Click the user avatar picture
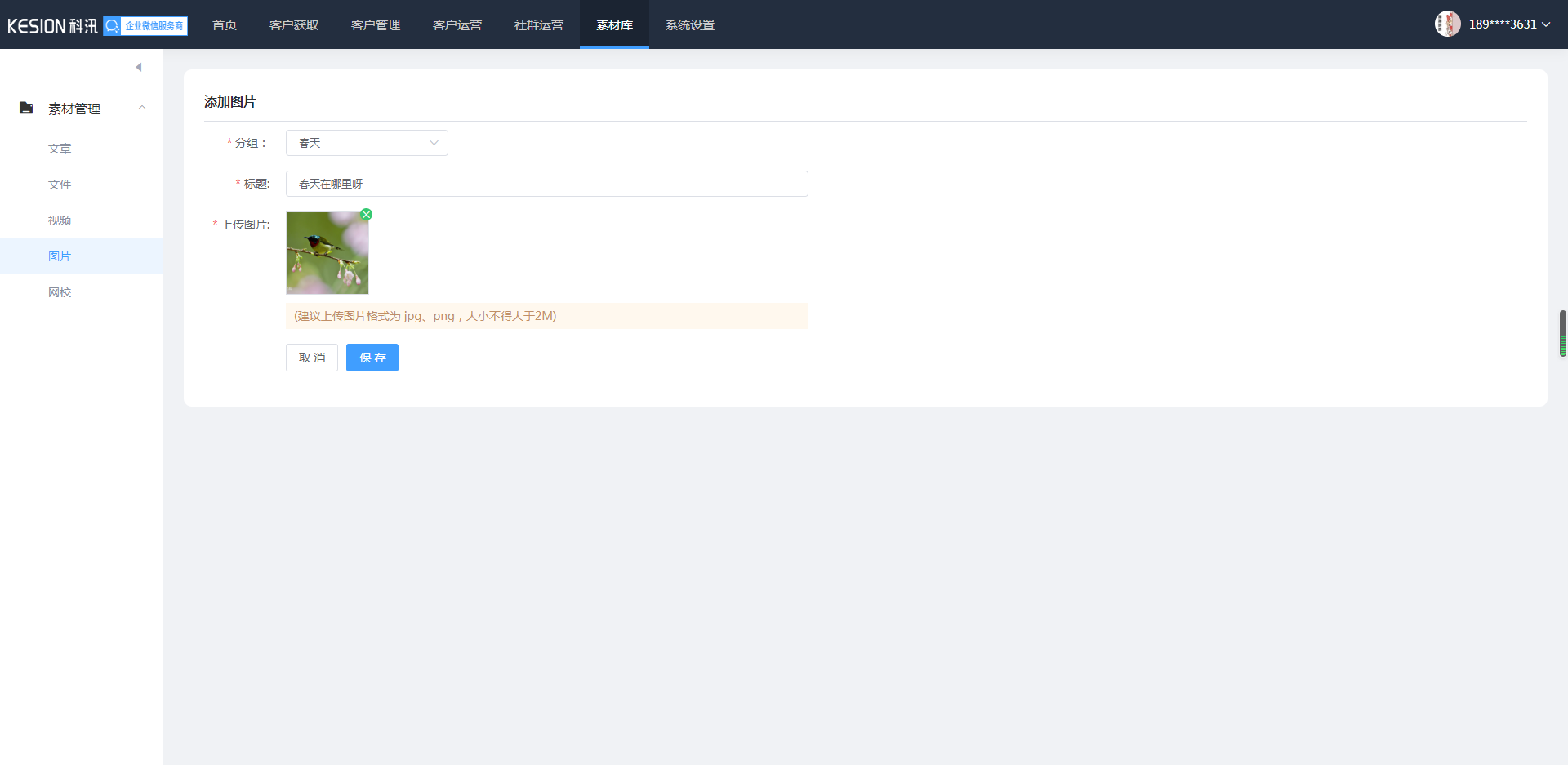 1447,24
